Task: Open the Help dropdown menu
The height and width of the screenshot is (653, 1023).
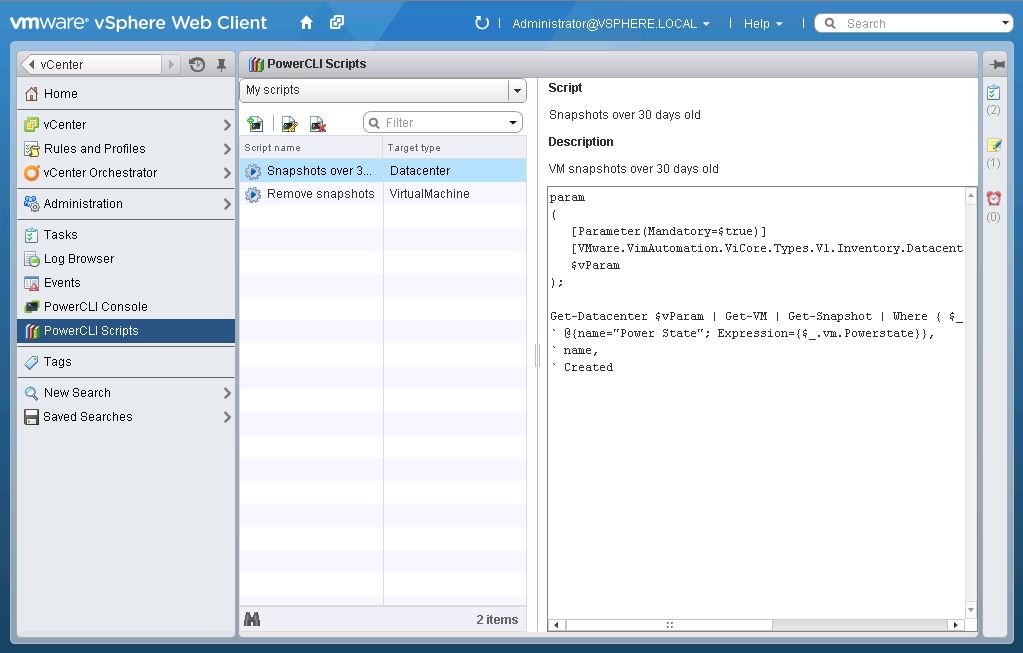Action: (763, 23)
